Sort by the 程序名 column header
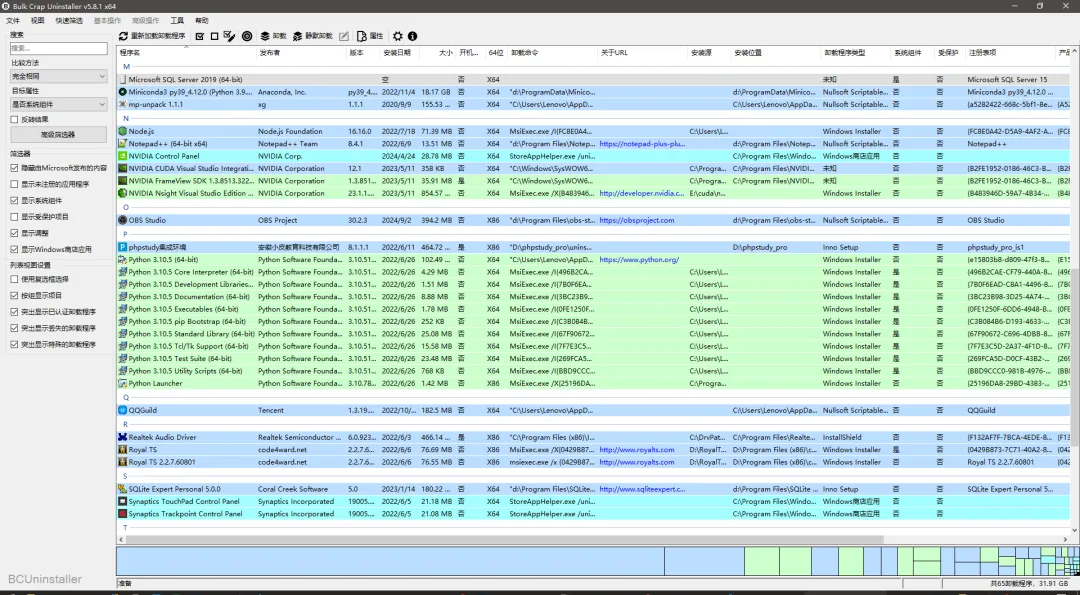Viewport: 1080px width, 595px height. point(129,52)
